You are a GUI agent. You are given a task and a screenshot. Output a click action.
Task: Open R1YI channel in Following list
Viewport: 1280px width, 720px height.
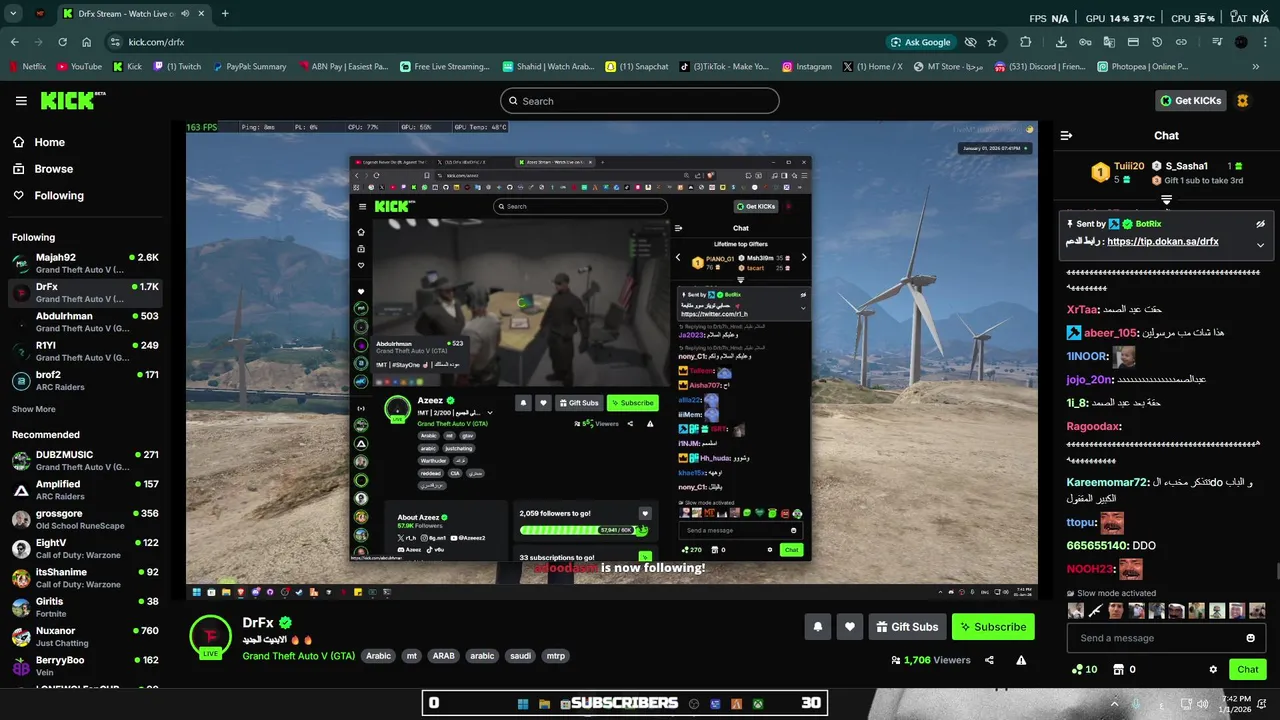pyautogui.click(x=84, y=351)
